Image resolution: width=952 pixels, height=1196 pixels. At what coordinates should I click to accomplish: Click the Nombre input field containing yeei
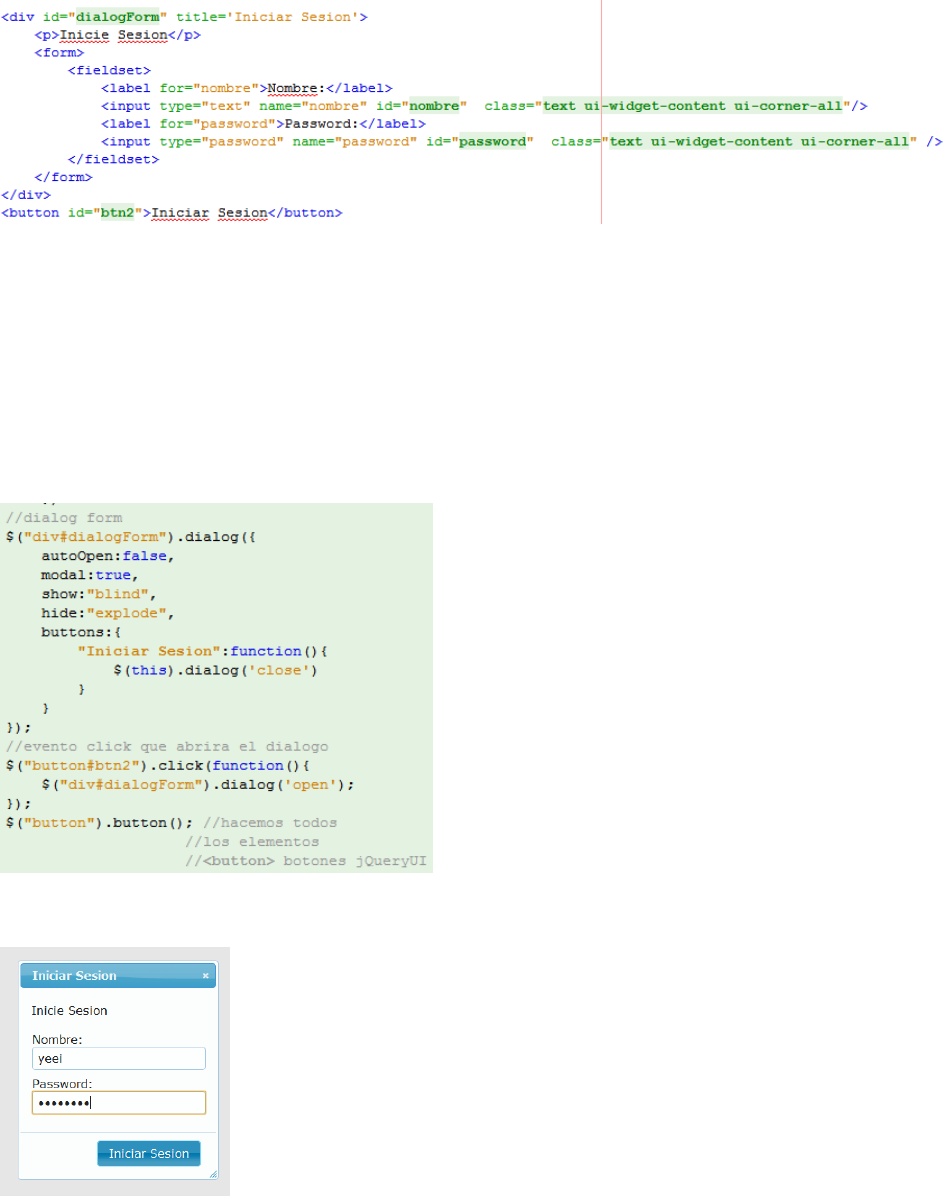(119, 1058)
